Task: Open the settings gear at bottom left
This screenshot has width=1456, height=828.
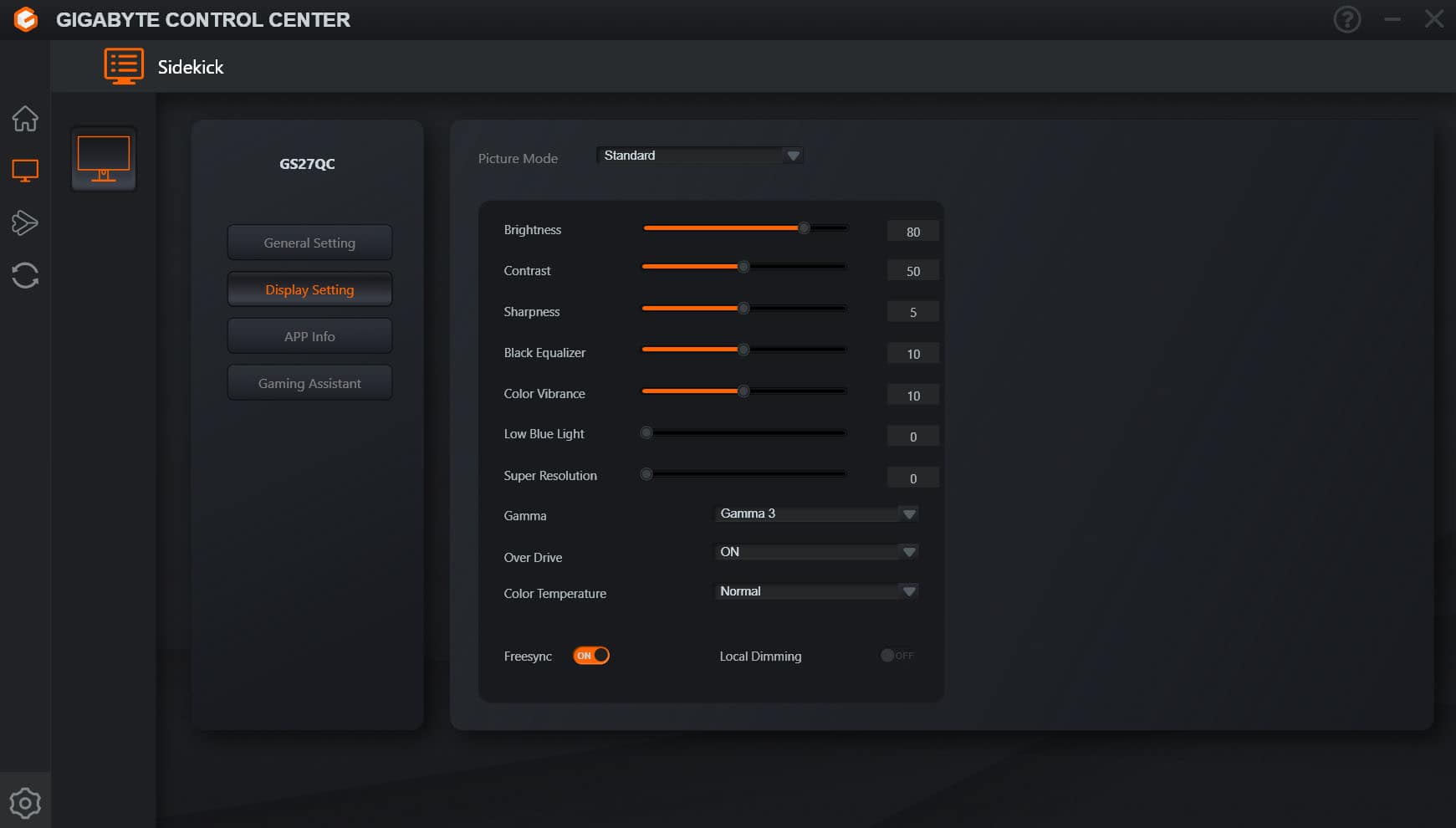Action: pyautogui.click(x=26, y=802)
